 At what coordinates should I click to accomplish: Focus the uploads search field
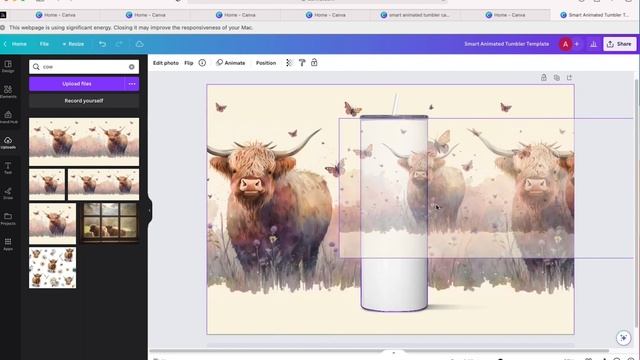click(84, 67)
